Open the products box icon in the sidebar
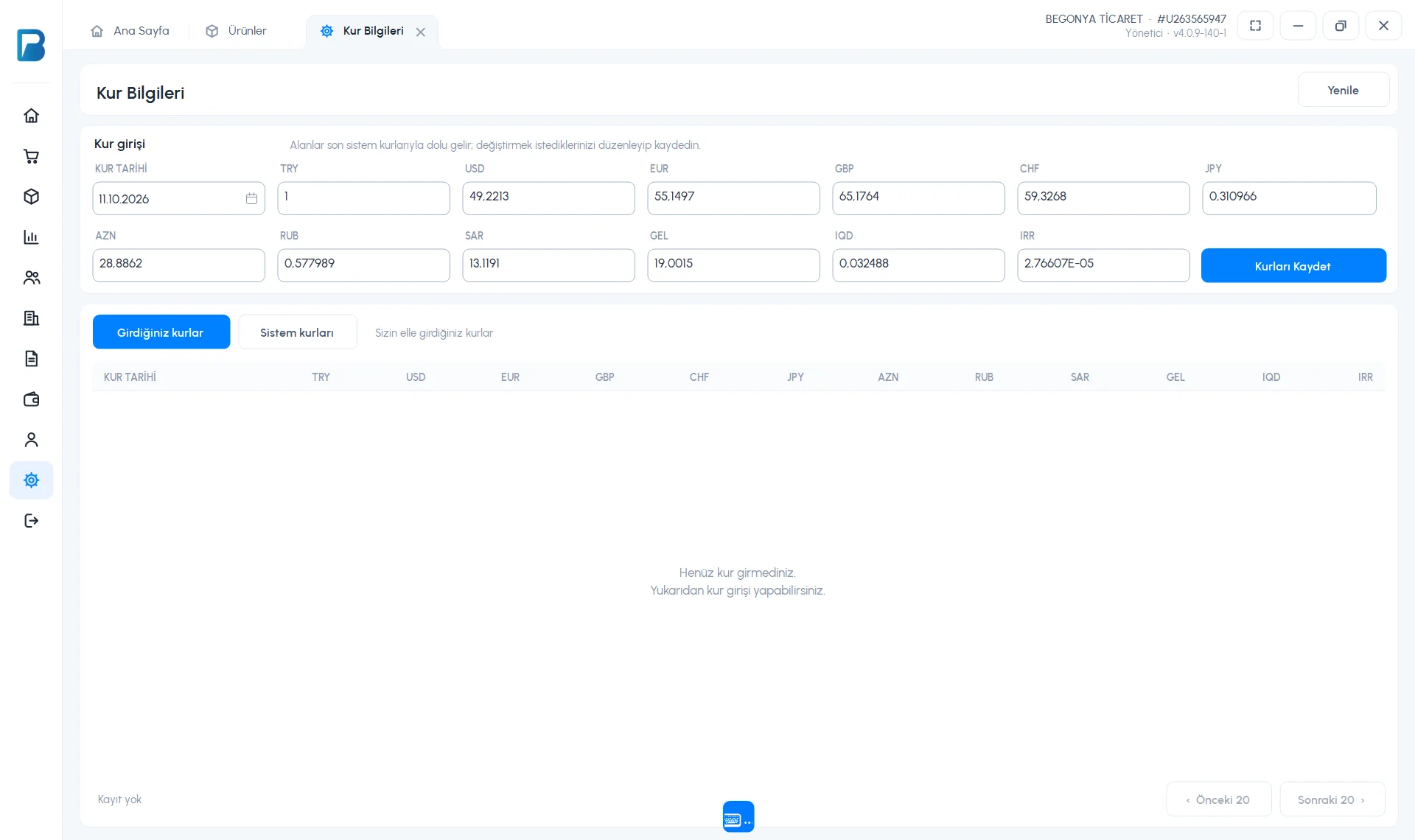The height and width of the screenshot is (840, 1415). pos(31,197)
